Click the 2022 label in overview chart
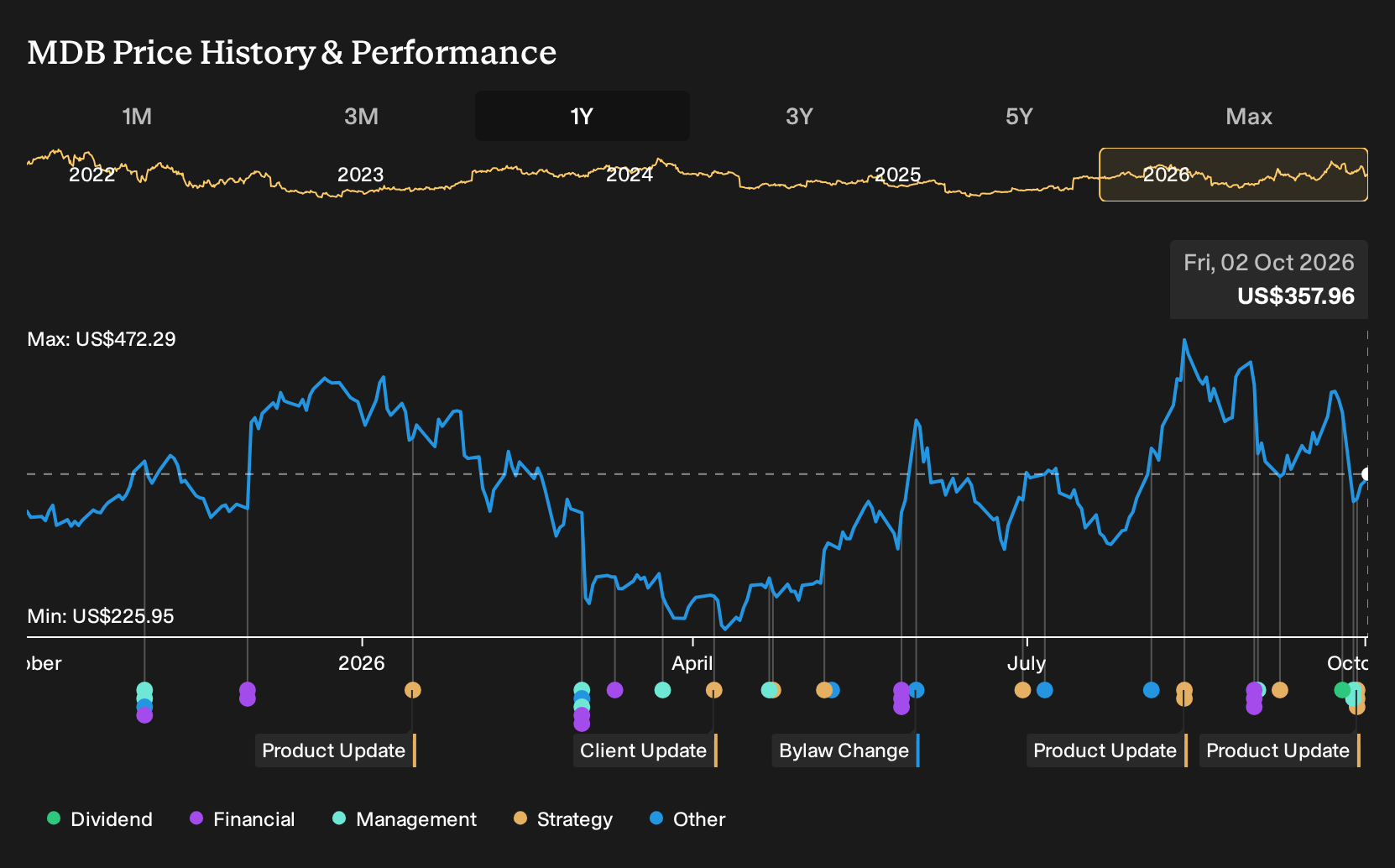The image size is (1395, 868). (x=91, y=175)
